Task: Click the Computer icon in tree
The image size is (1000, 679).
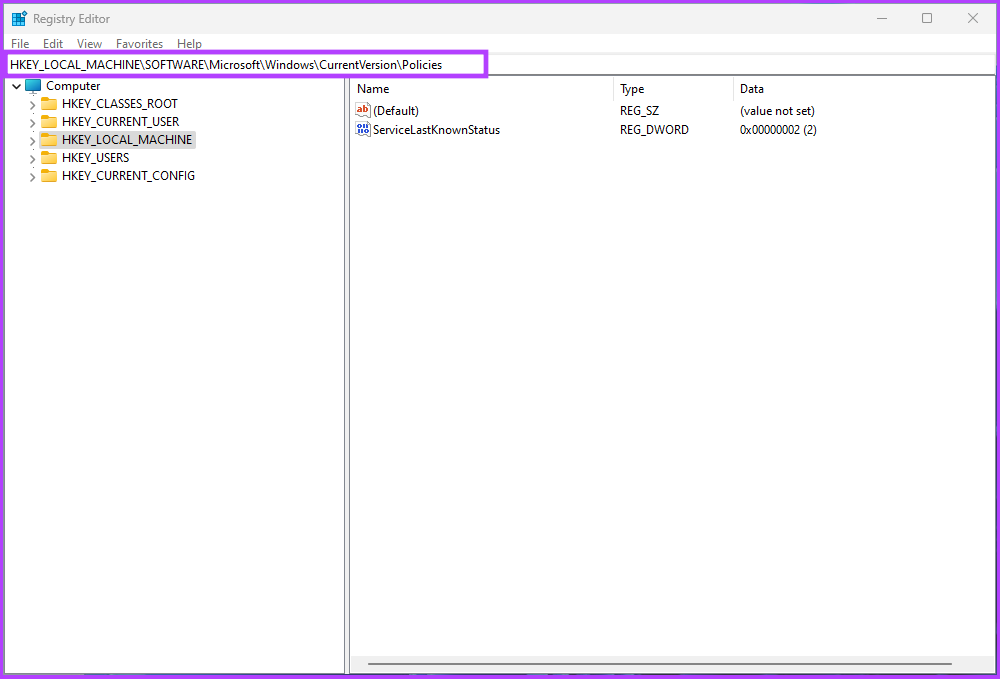Action: click(x=33, y=86)
